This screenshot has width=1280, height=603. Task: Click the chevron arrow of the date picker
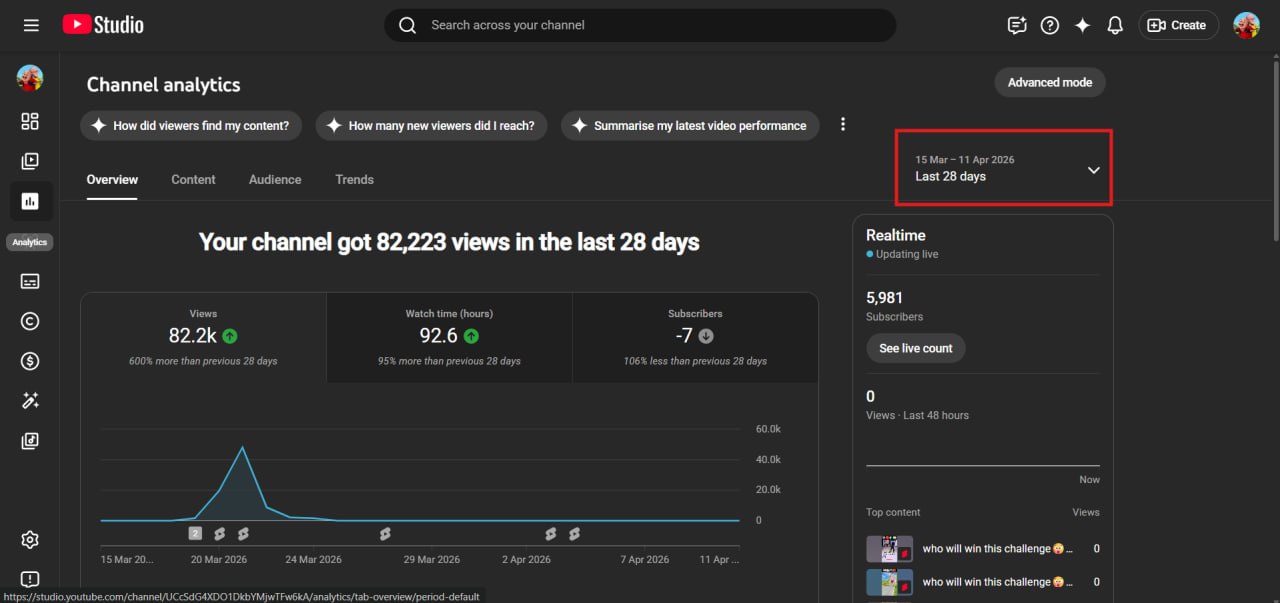[x=1093, y=169]
